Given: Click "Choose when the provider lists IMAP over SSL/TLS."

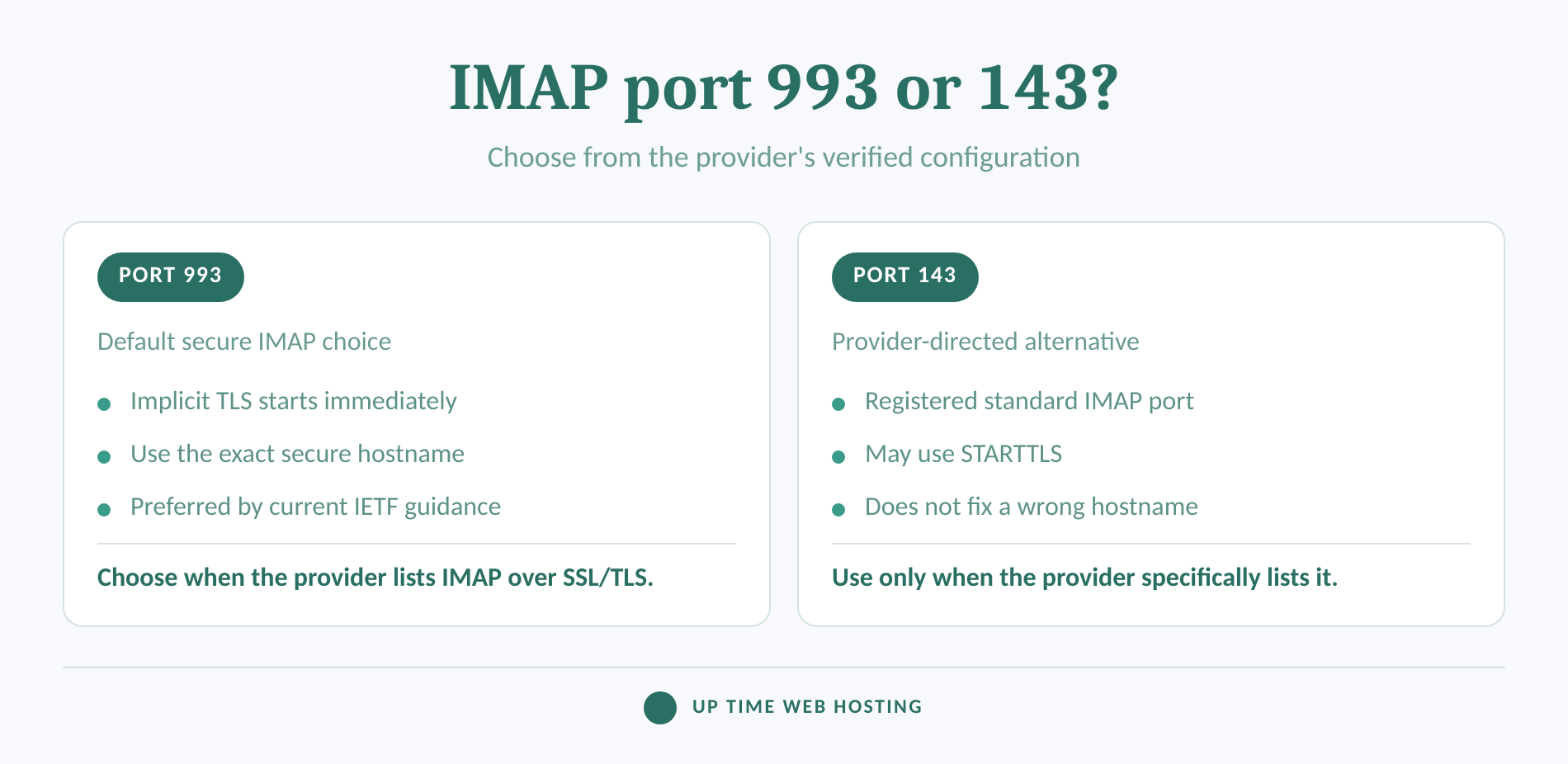Looking at the screenshot, I should click(x=375, y=578).
